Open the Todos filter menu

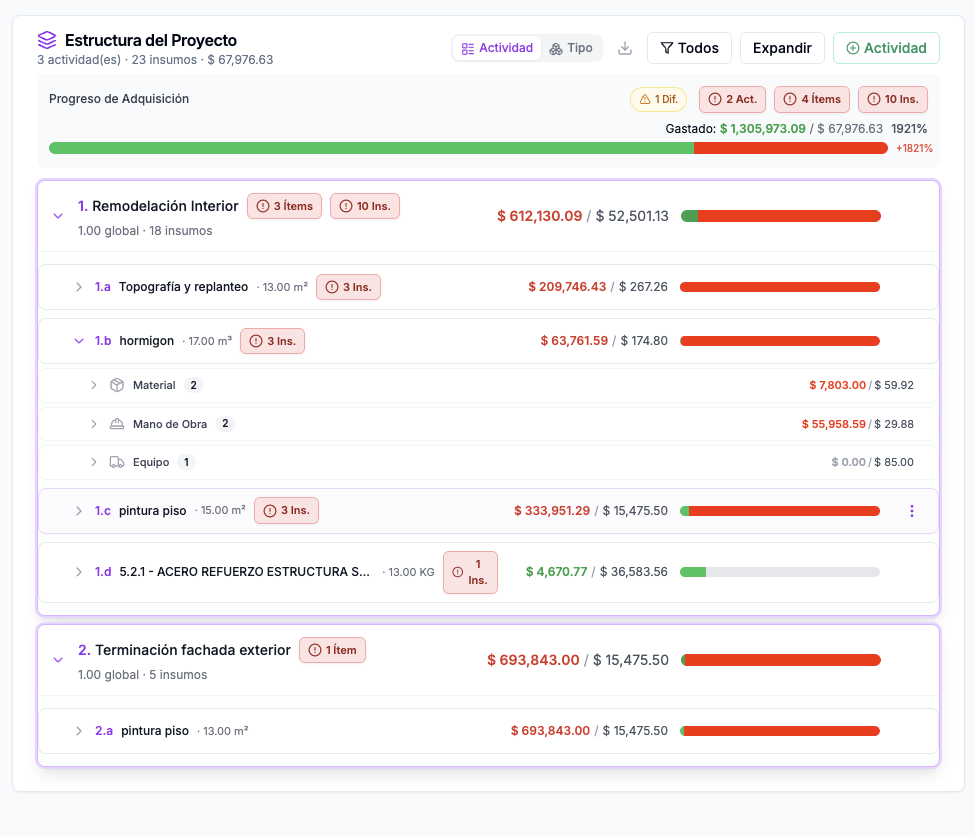tap(689, 47)
